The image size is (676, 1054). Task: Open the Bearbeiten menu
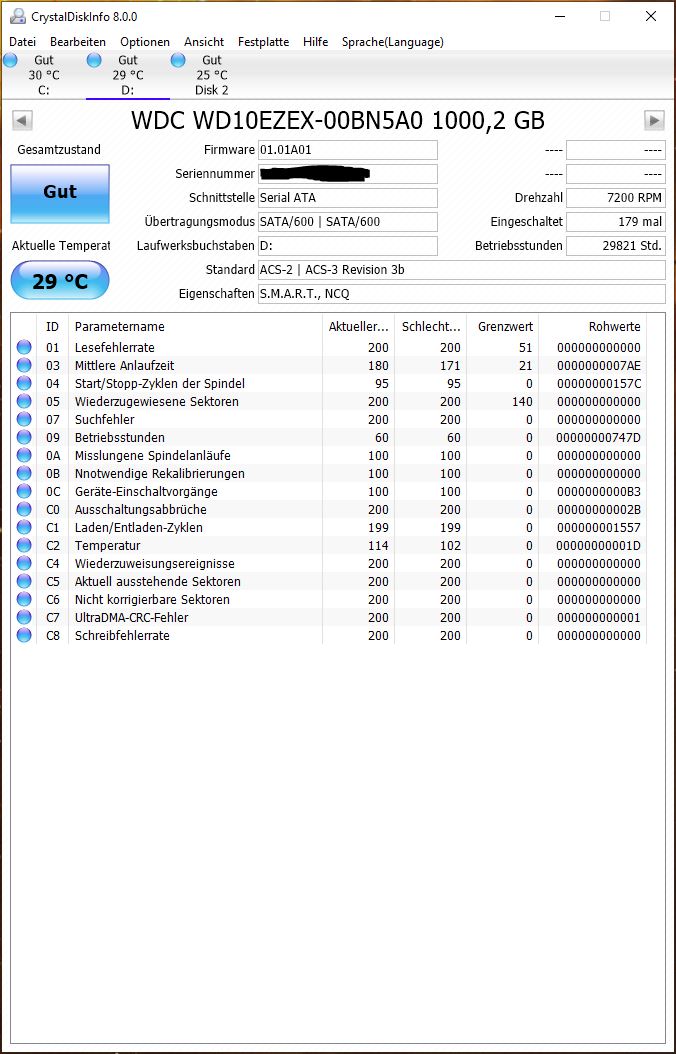pos(78,42)
